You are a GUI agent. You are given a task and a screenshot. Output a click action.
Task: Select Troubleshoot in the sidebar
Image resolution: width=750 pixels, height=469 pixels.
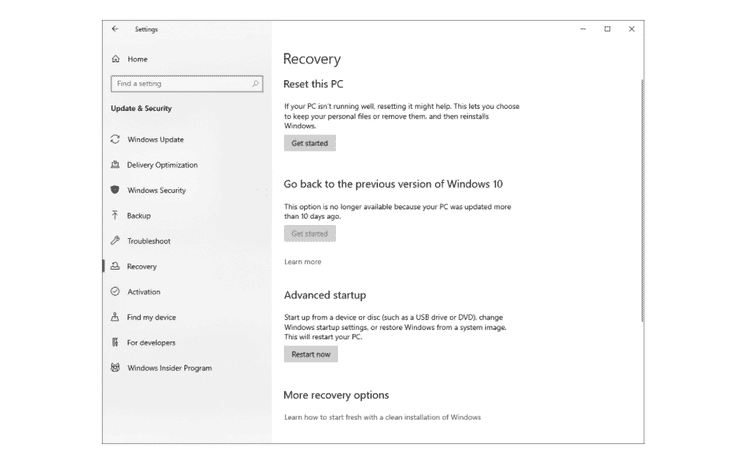click(149, 241)
